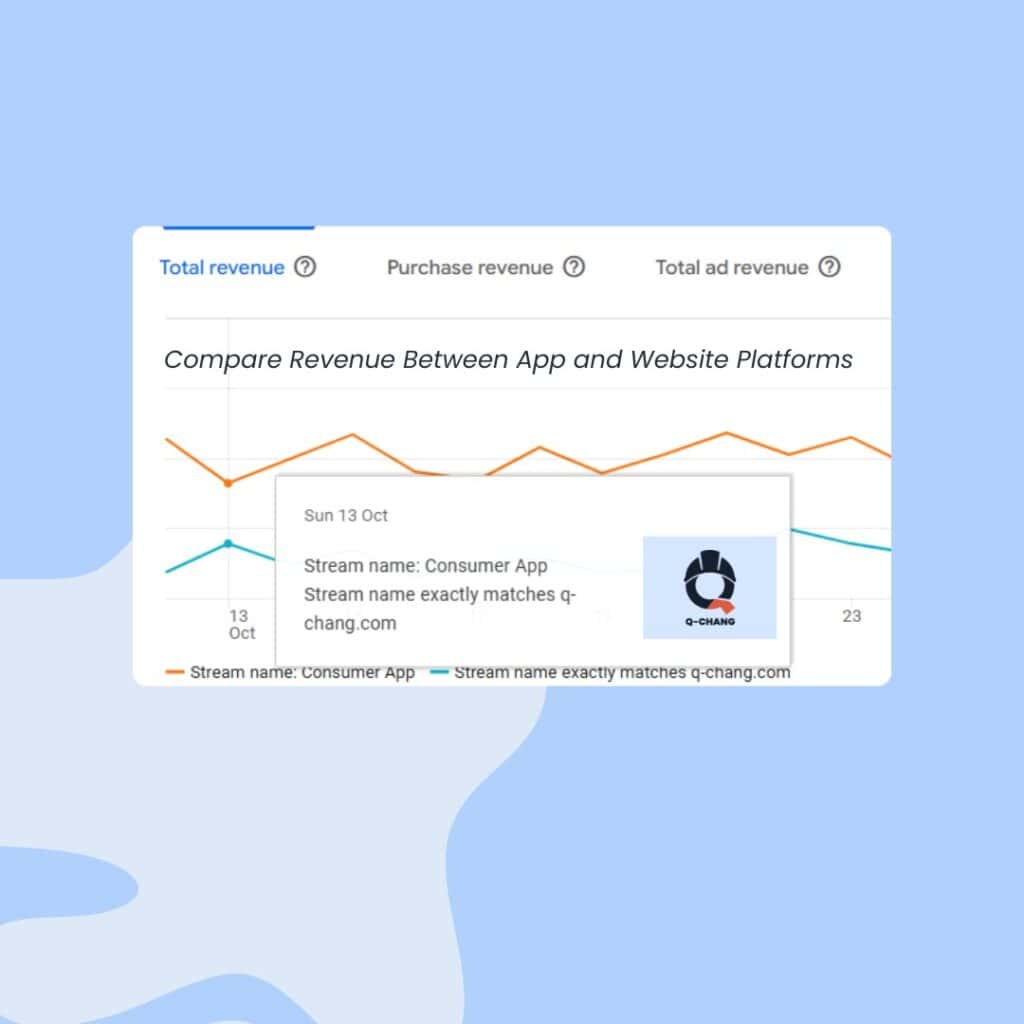Click the '23' axis date label
This screenshot has width=1024, height=1024.
pos(852,616)
